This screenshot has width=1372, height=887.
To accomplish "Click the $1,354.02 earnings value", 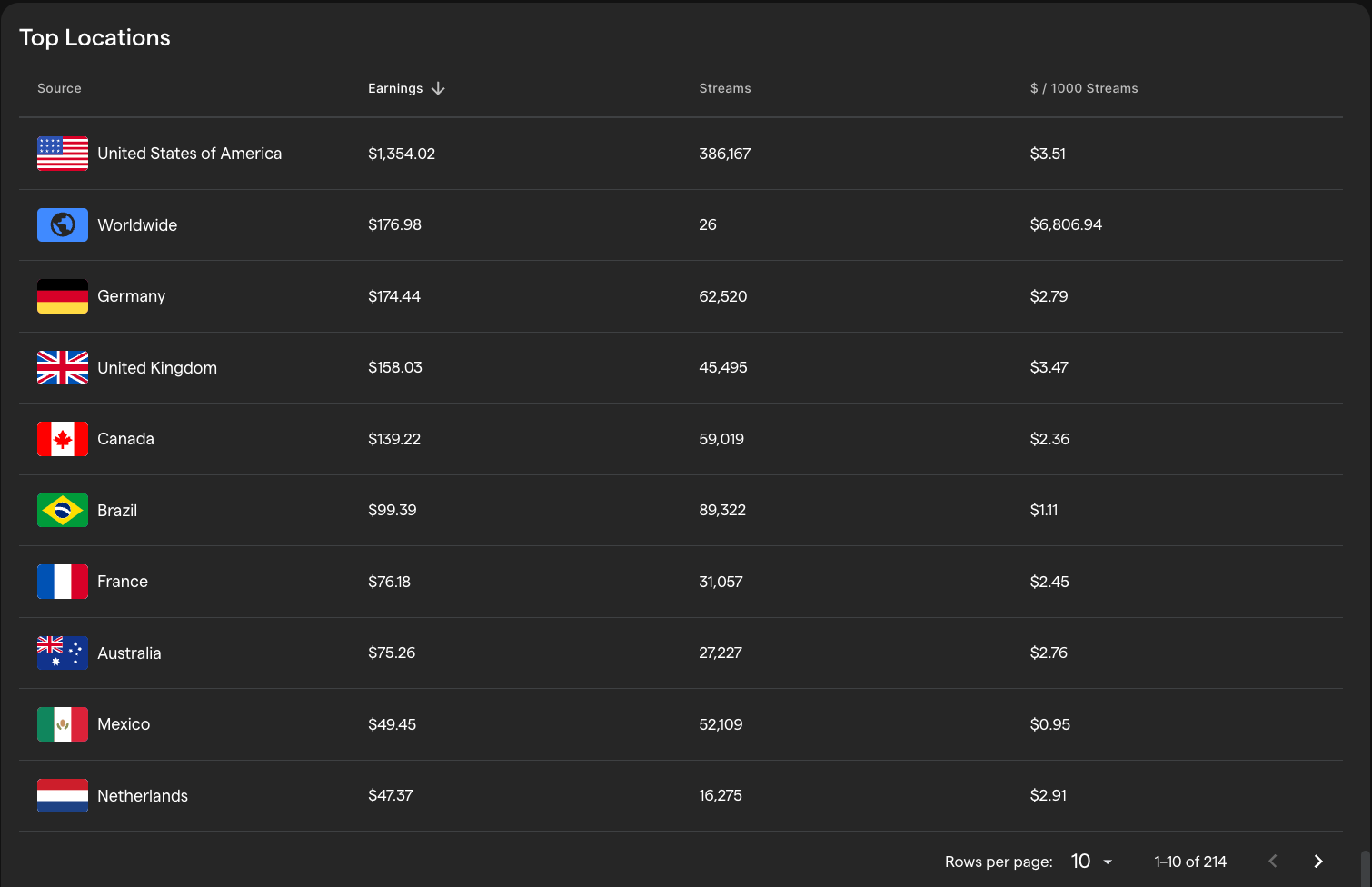I will click(x=402, y=154).
